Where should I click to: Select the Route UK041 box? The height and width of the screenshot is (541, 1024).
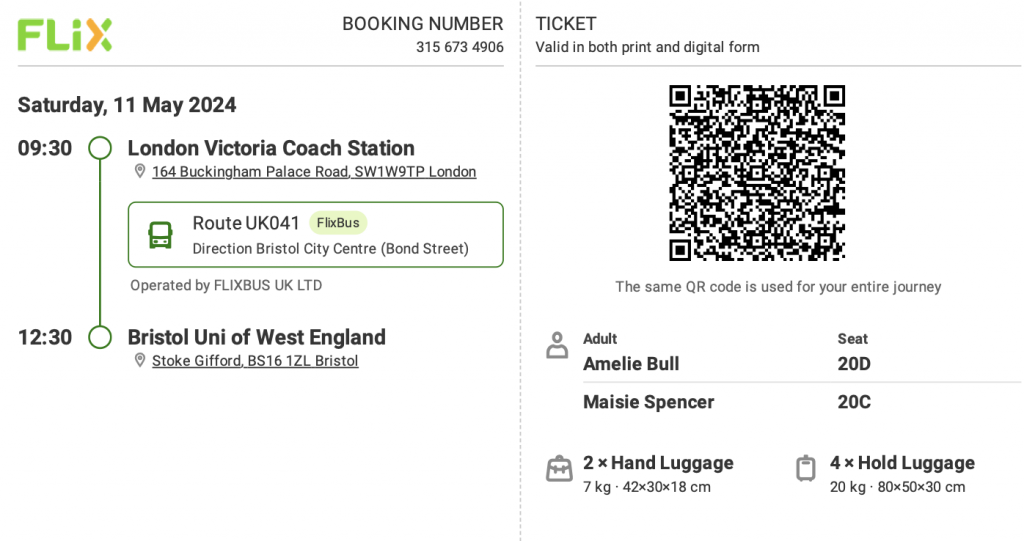pyautogui.click(x=315, y=235)
